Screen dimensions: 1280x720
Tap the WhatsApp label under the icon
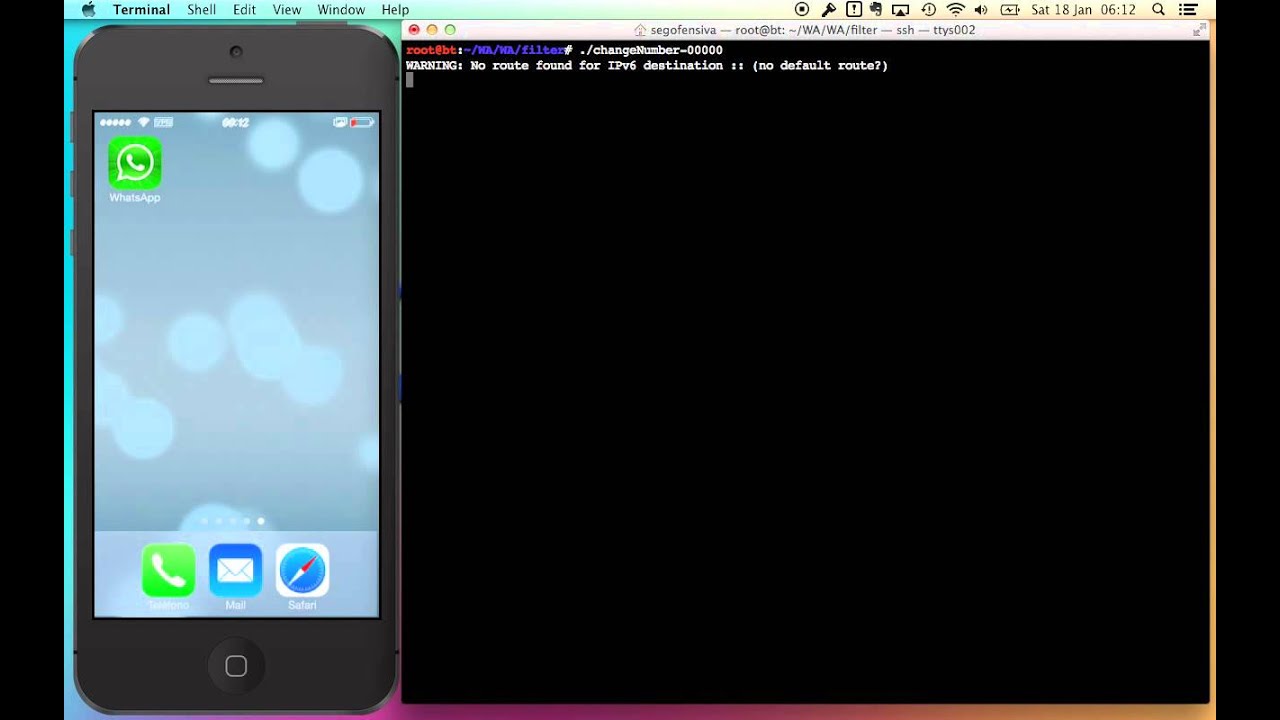point(135,198)
